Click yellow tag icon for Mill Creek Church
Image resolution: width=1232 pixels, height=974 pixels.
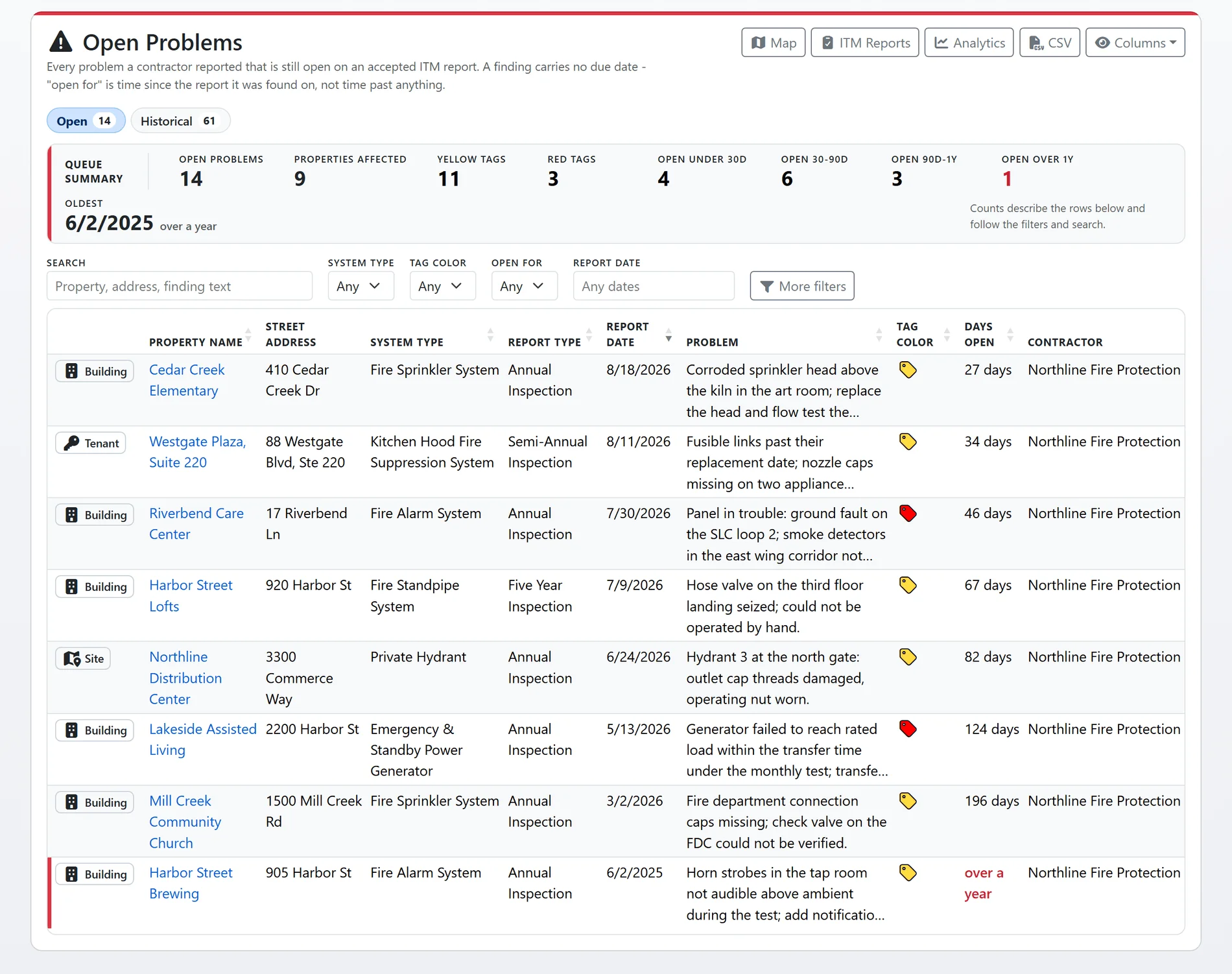click(x=908, y=801)
